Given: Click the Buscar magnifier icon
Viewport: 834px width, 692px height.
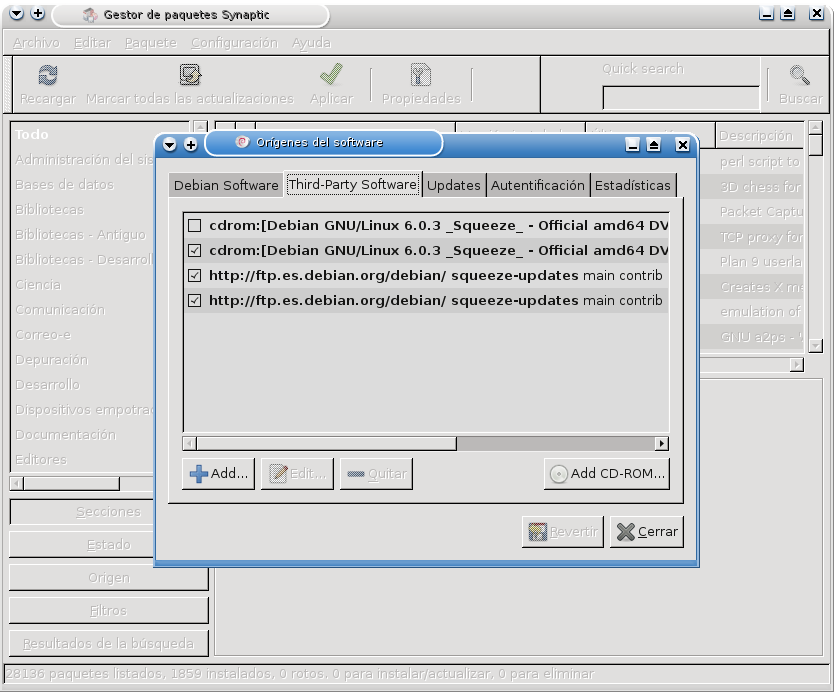Looking at the screenshot, I should [798, 73].
